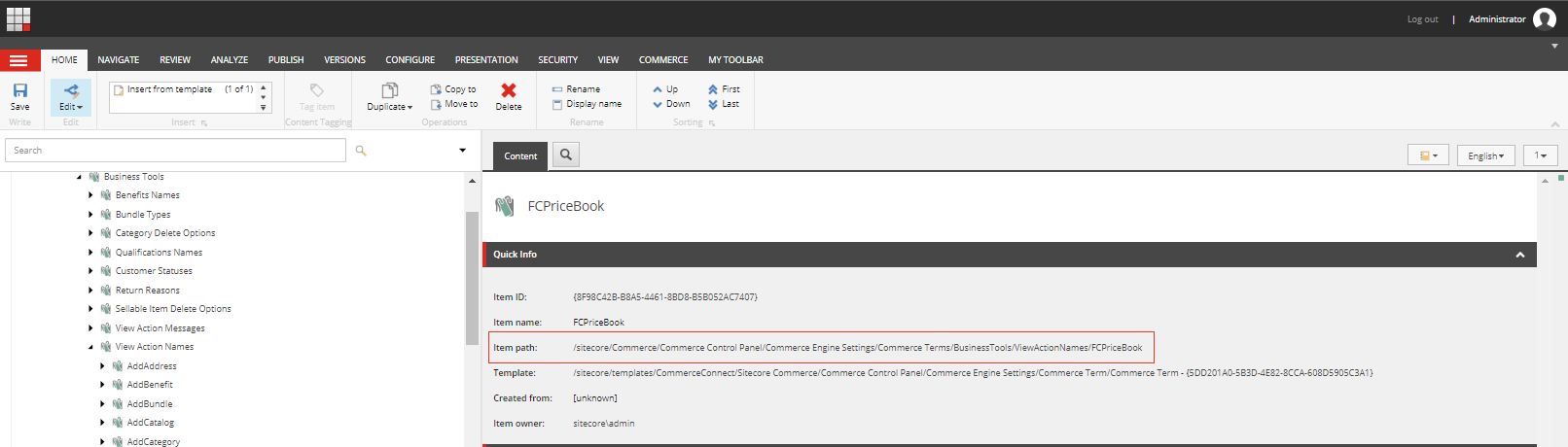Open the Edit dropdown arrow
Image resolution: width=1568 pixels, height=447 pixels.
(x=80, y=107)
